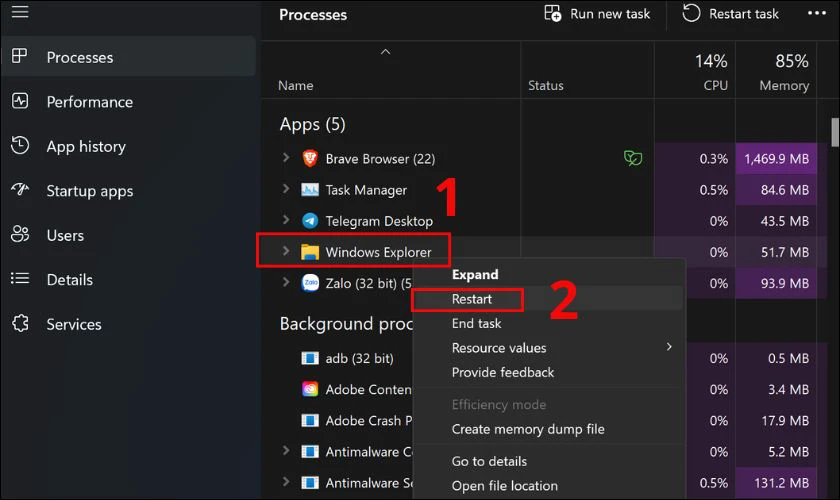This screenshot has width=840, height=500.
Task: Sort by the Status column header
Action: 545,85
